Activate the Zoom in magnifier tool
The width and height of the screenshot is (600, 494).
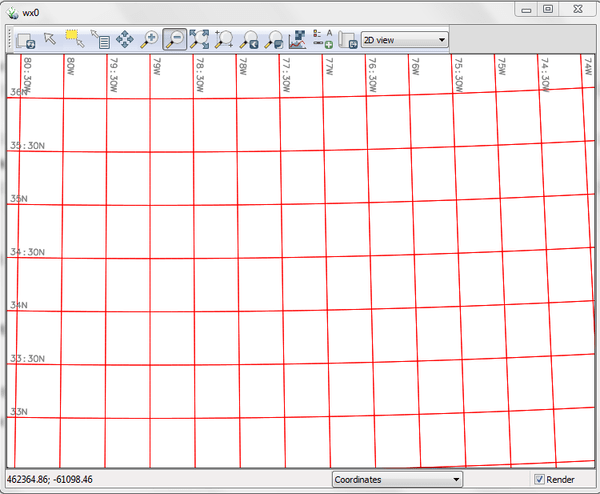[150, 40]
